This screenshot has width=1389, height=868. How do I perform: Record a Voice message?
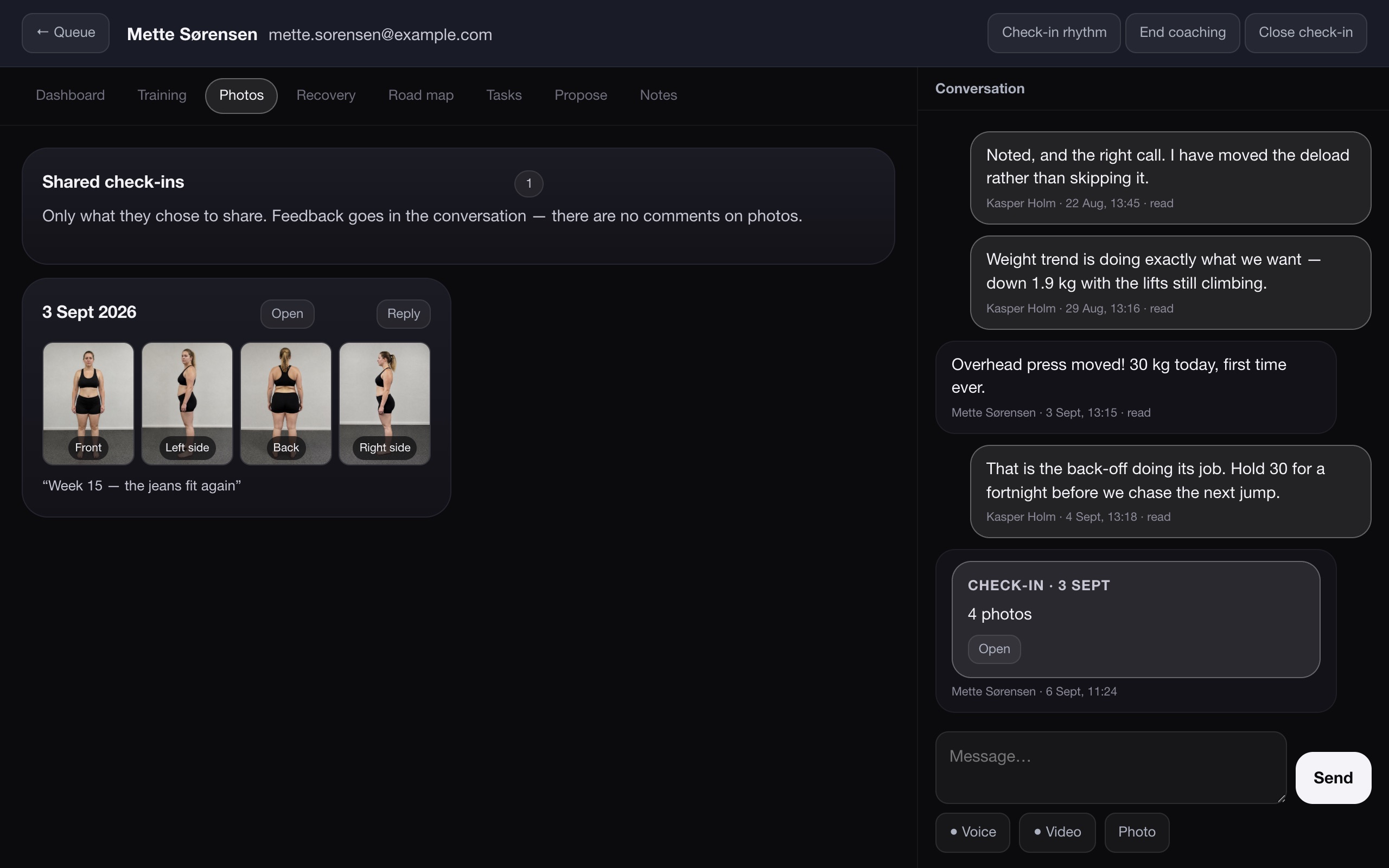(x=972, y=832)
